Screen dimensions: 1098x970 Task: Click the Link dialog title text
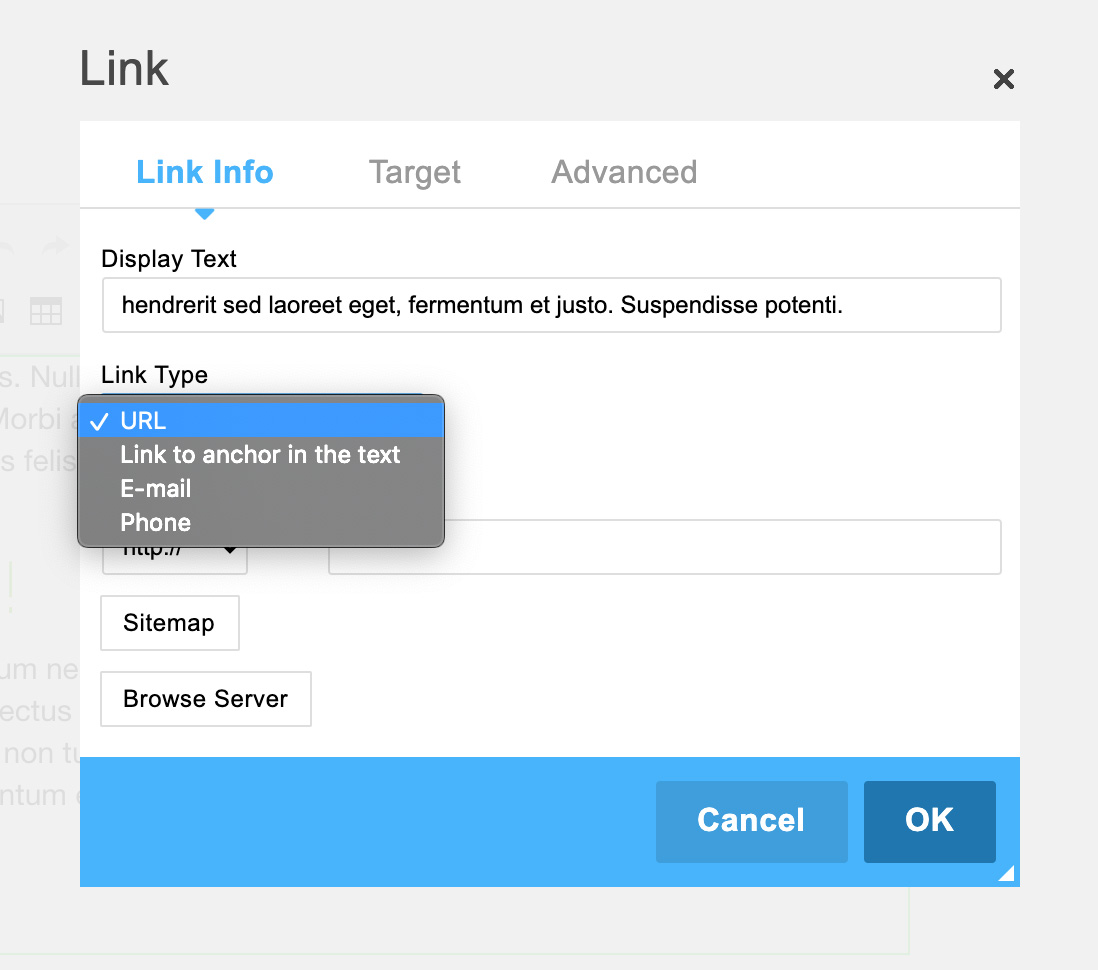124,69
